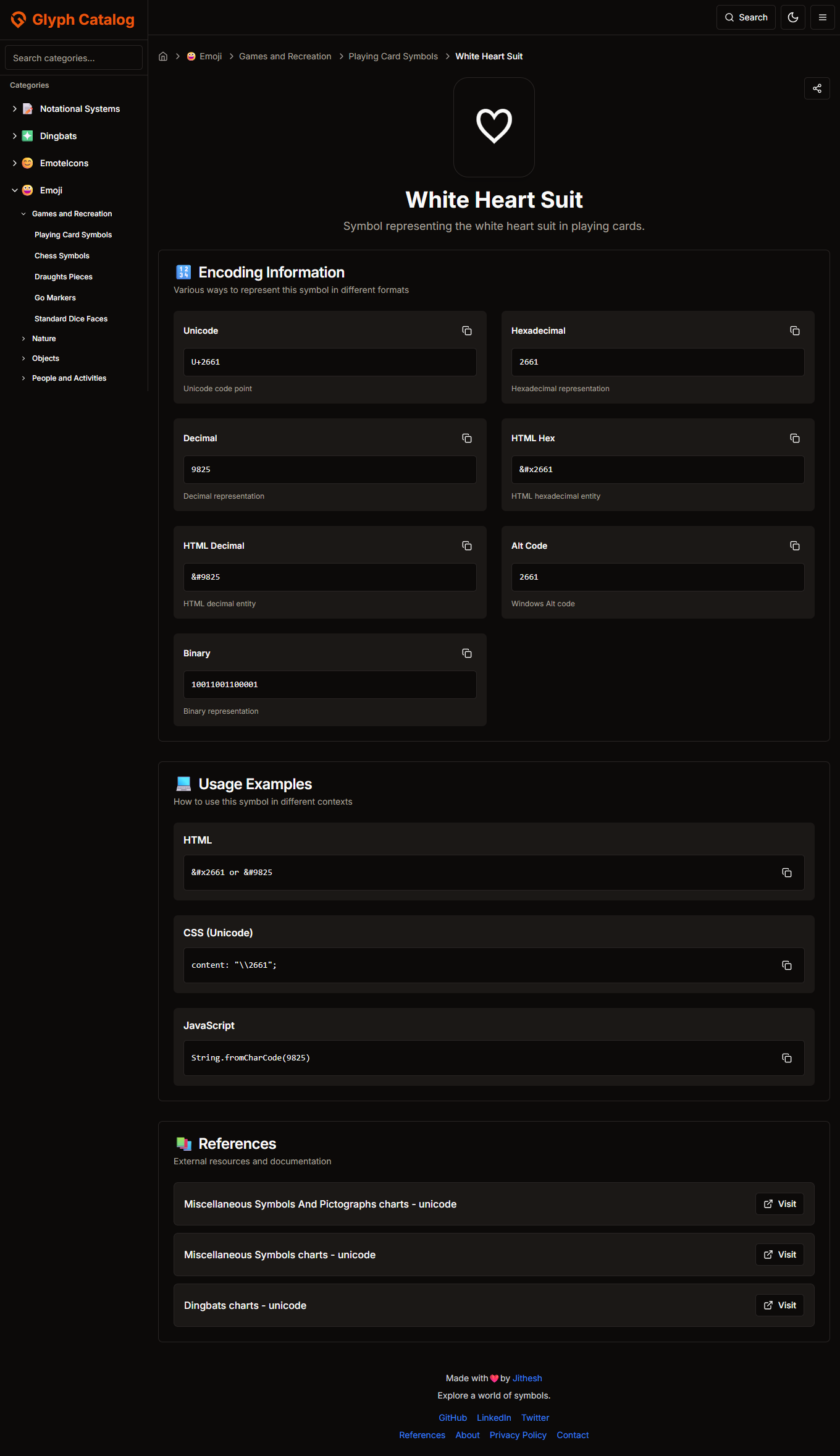Click the EmoteIcons category label
Viewport: 840px width, 1456px height.
point(64,163)
